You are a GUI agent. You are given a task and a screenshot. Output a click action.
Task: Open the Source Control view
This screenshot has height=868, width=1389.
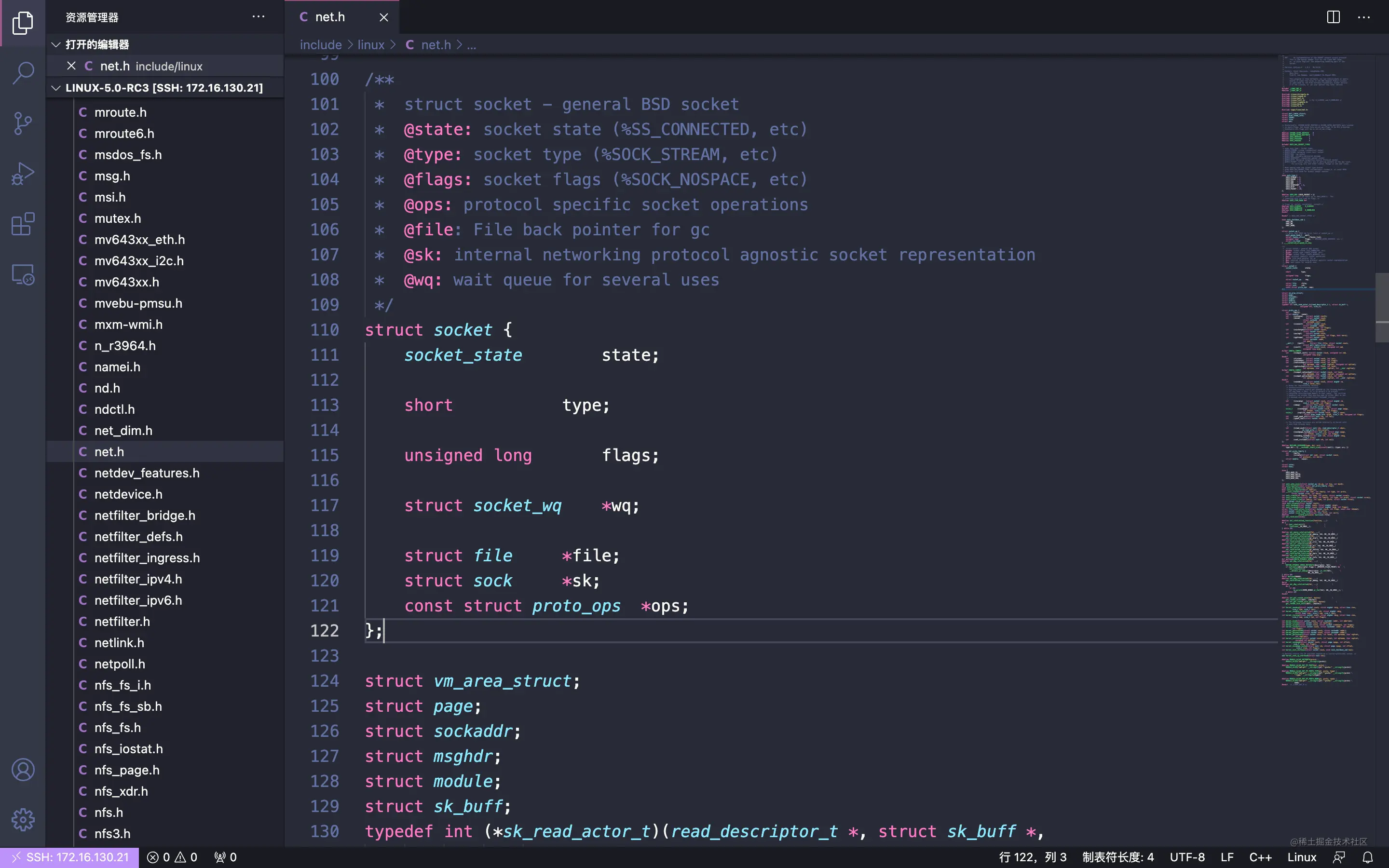point(23,123)
